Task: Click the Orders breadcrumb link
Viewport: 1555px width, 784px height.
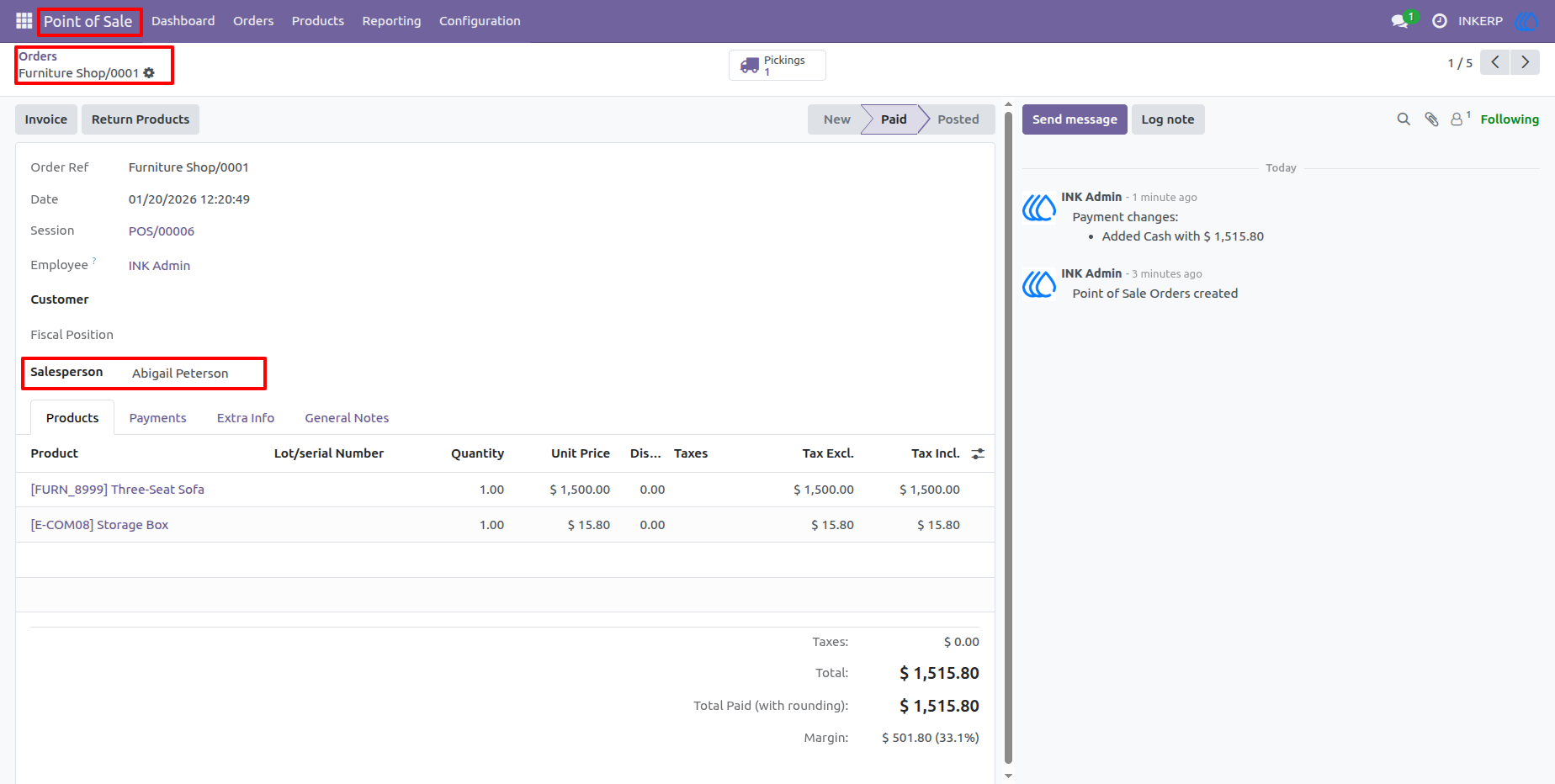Action: [x=38, y=56]
